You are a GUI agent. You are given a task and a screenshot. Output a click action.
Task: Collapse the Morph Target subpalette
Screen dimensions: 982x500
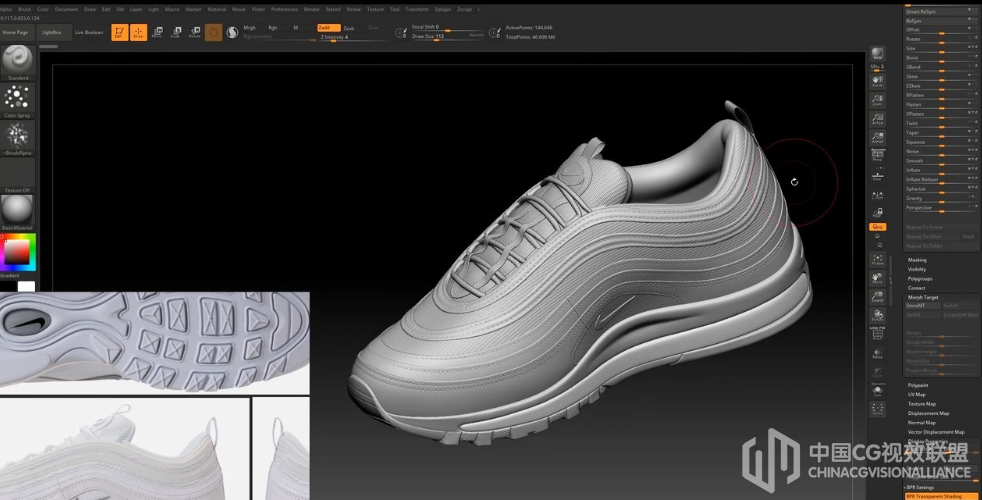tap(923, 297)
